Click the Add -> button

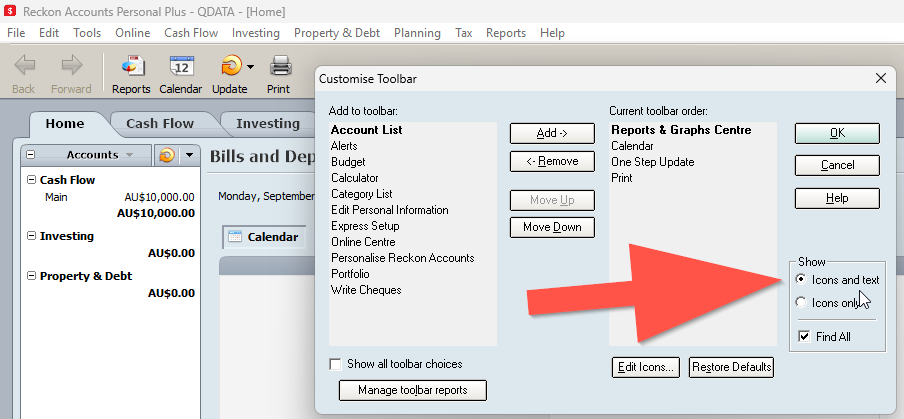tap(552, 133)
